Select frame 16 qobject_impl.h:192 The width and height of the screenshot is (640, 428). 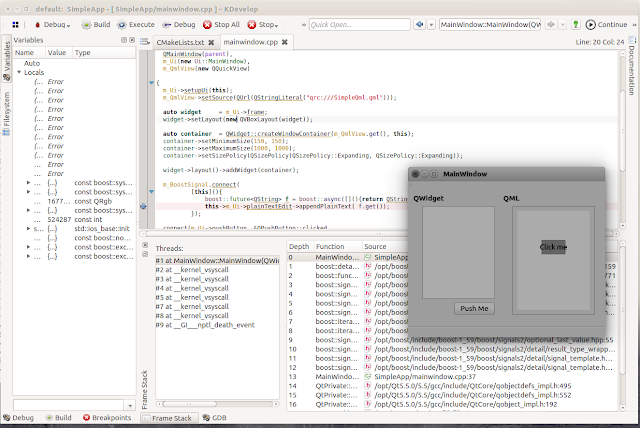(452, 404)
